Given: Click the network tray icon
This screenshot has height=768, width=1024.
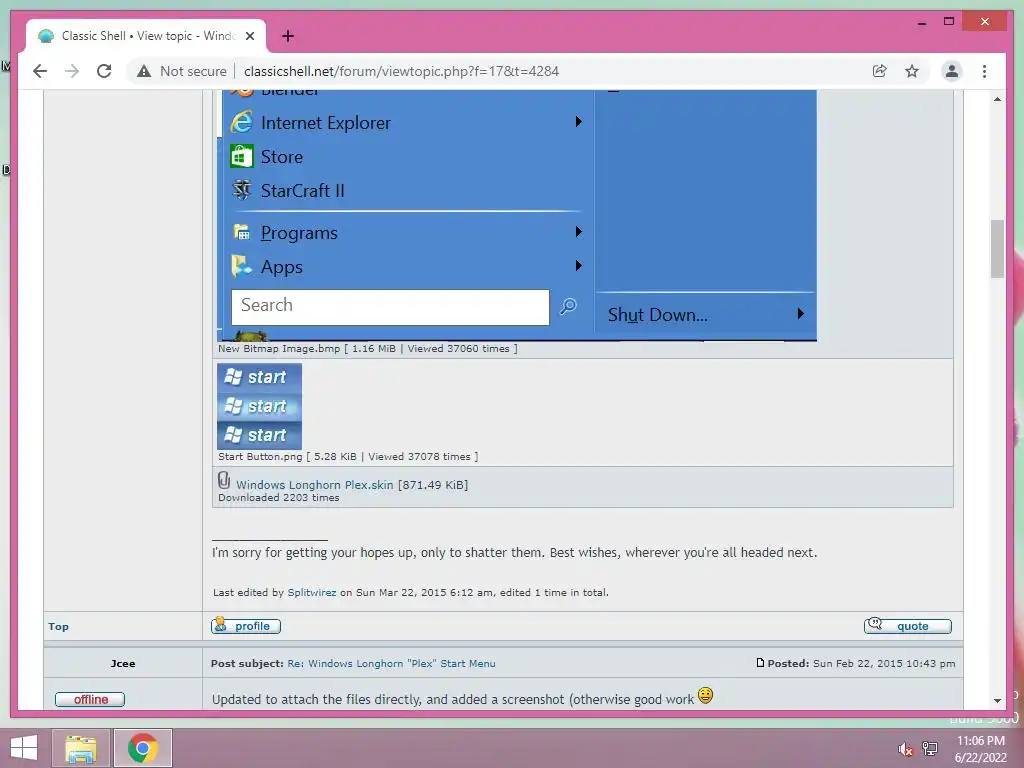Looking at the screenshot, I should (x=930, y=749).
